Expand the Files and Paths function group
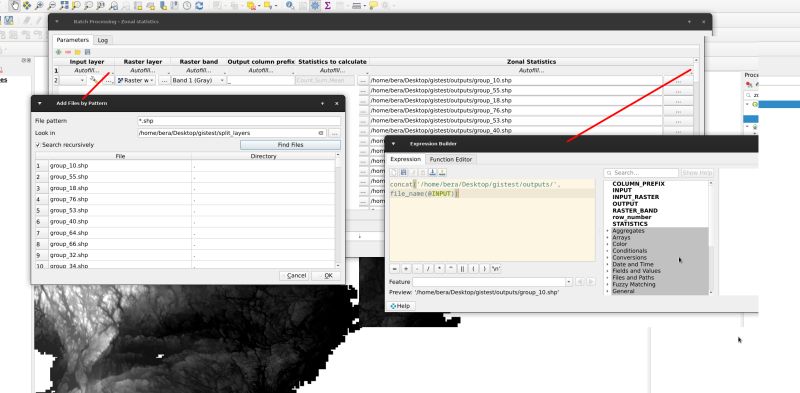 coord(608,278)
